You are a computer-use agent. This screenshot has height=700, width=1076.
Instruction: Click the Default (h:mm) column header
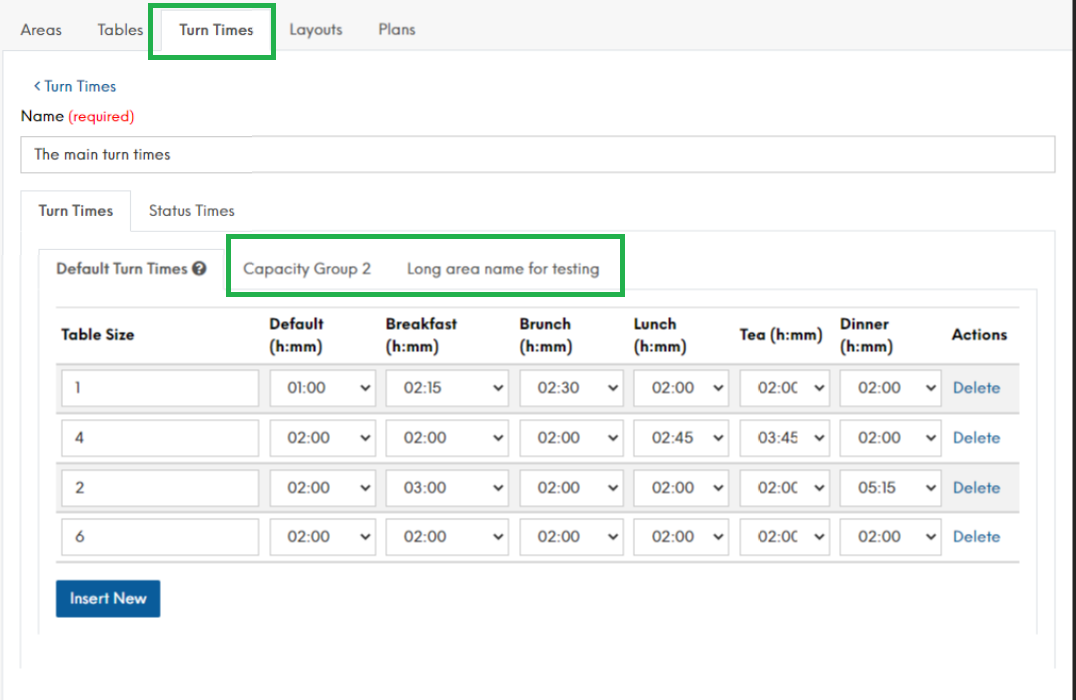tap(296, 335)
